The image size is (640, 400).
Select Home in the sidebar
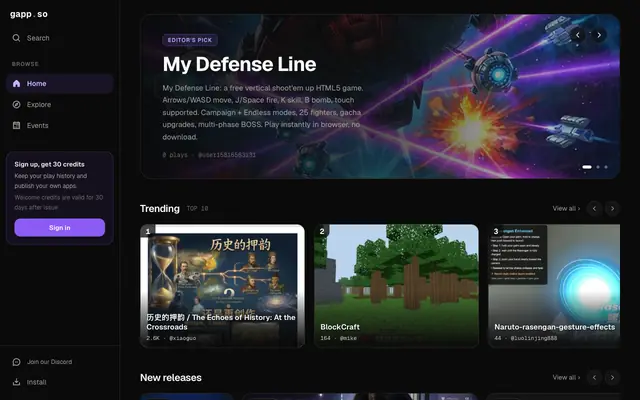pyautogui.click(x=60, y=84)
